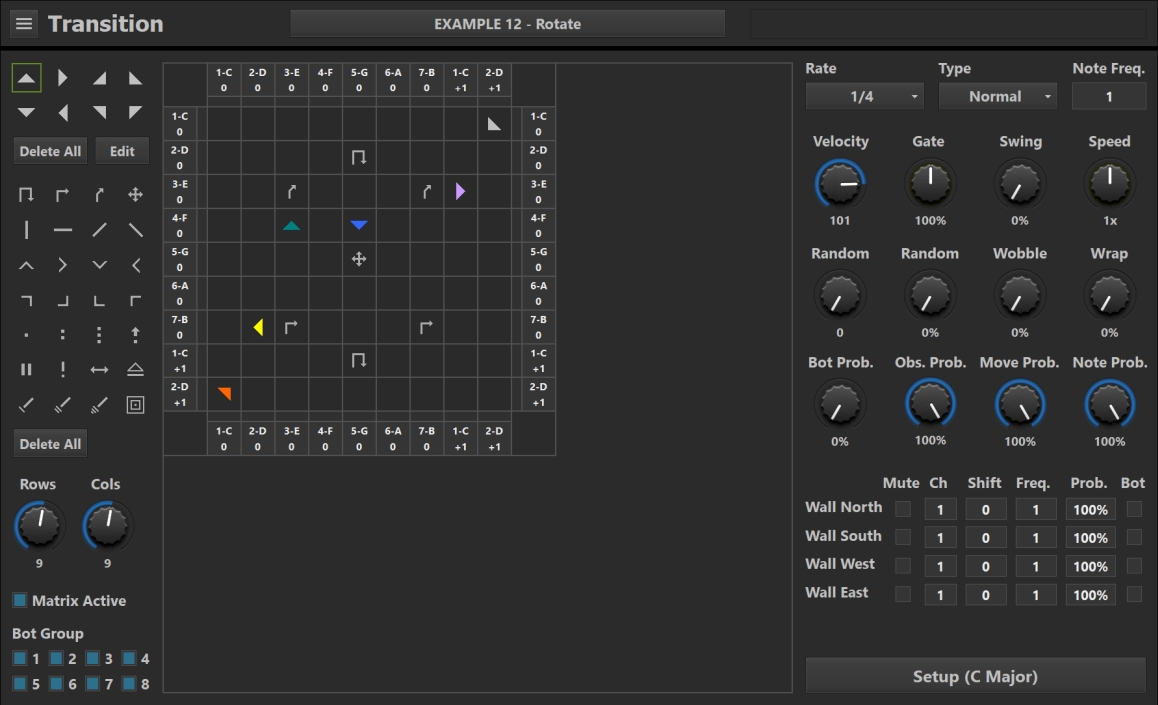Open the hamburger menu
Viewport: 1158px width, 705px height.
tap(23, 23)
